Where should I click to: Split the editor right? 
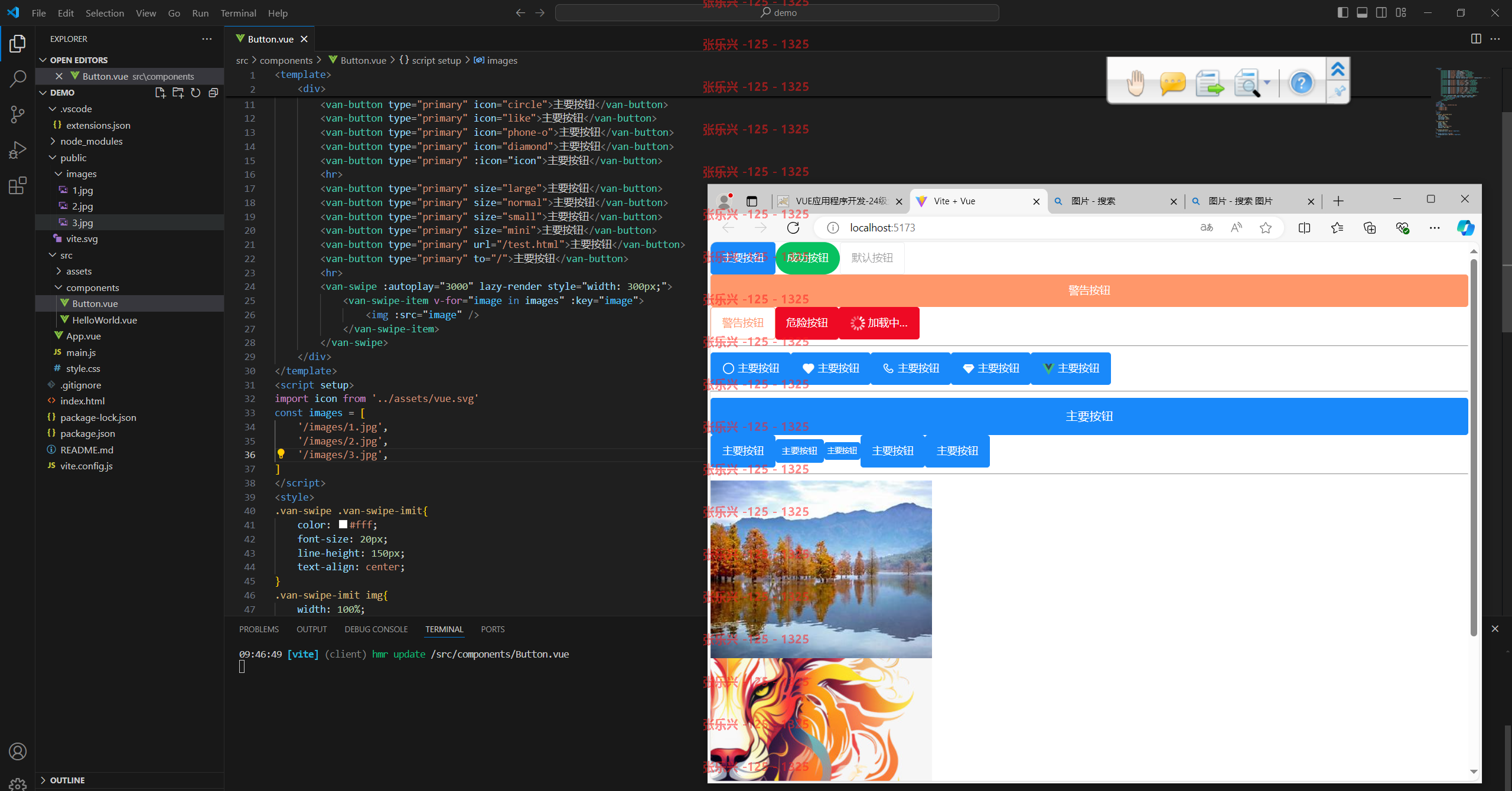1476,39
